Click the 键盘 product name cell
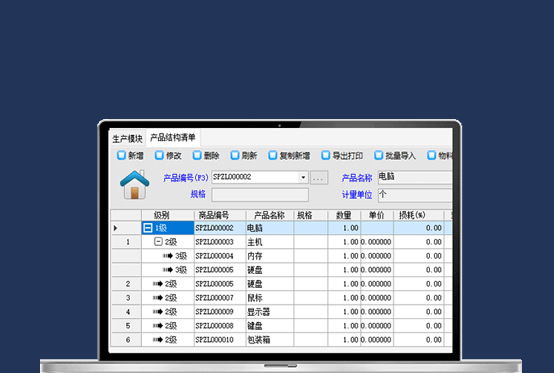Viewport: 554px width, 373px height. tap(270, 326)
